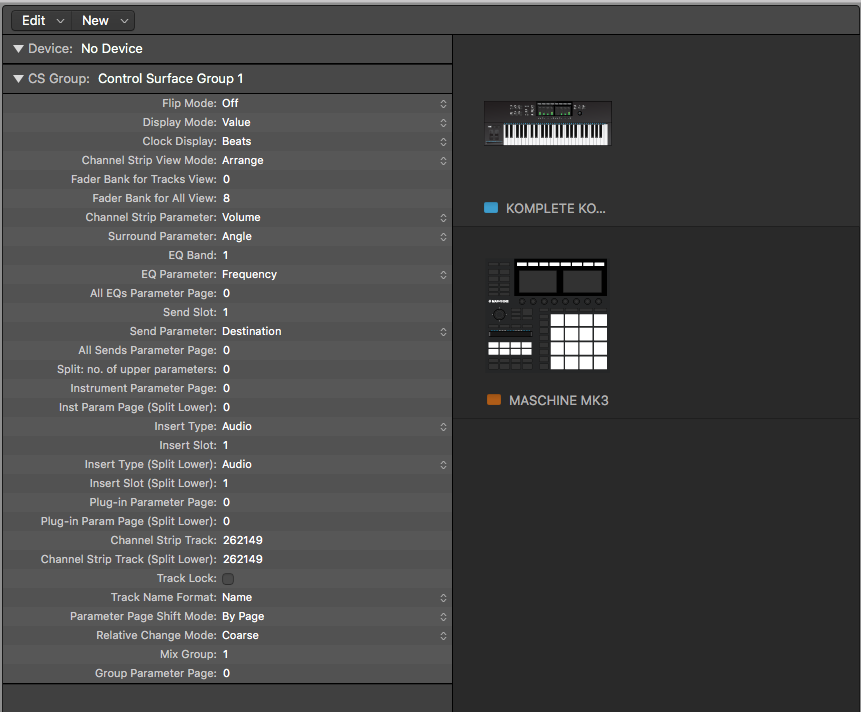The height and width of the screenshot is (712, 861).
Task: Open the Display Mode popup arrows
Action: pos(443,123)
